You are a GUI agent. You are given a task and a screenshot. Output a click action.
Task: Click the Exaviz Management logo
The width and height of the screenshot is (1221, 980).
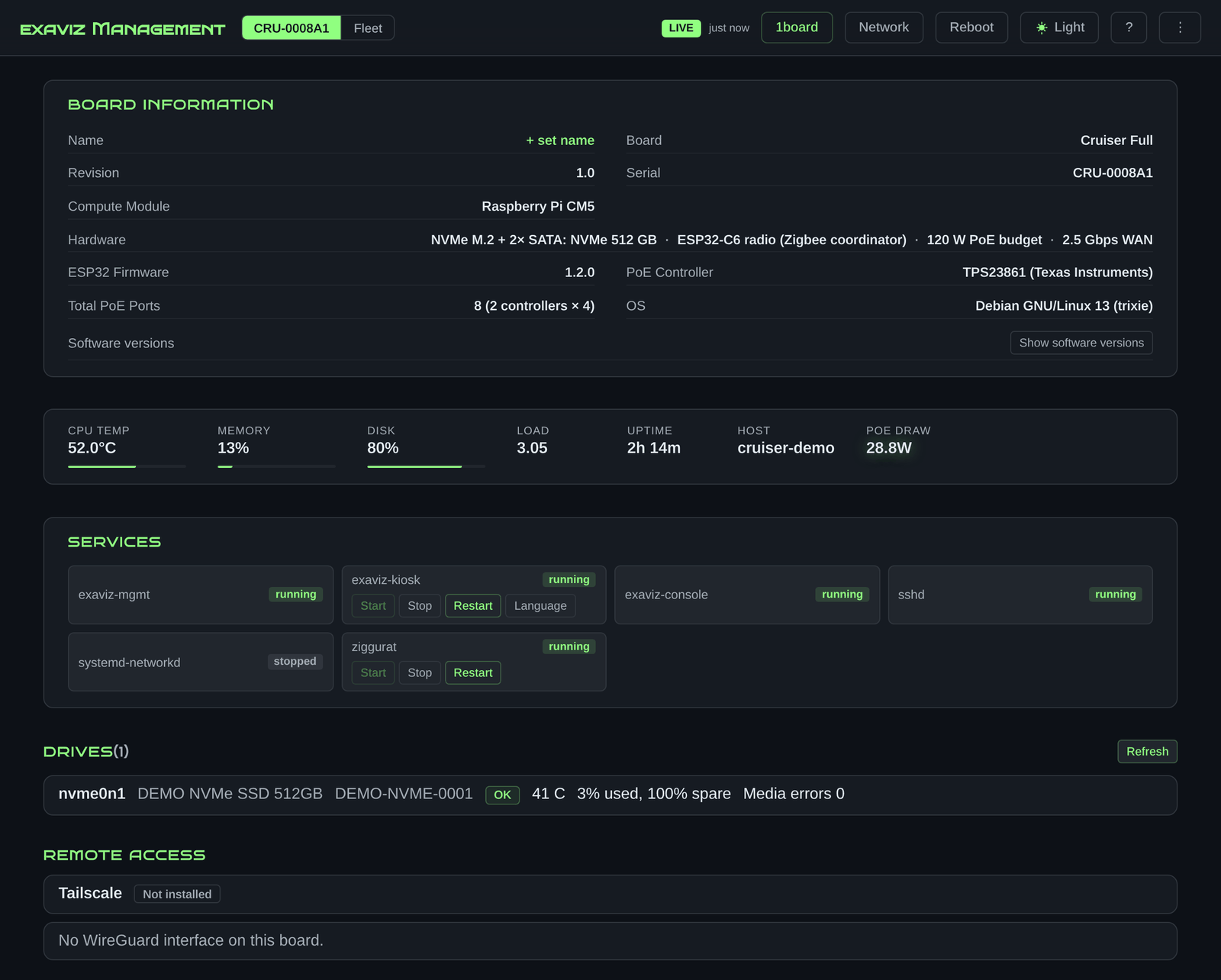pos(122,29)
